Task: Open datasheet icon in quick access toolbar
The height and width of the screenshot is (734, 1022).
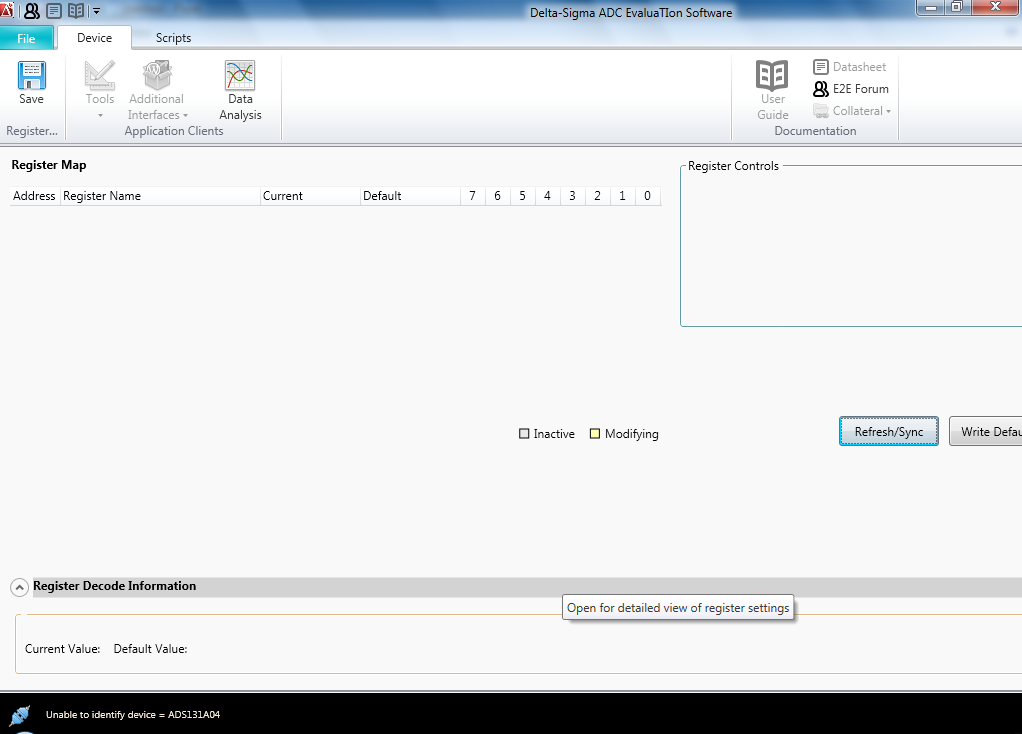Action: (54, 11)
